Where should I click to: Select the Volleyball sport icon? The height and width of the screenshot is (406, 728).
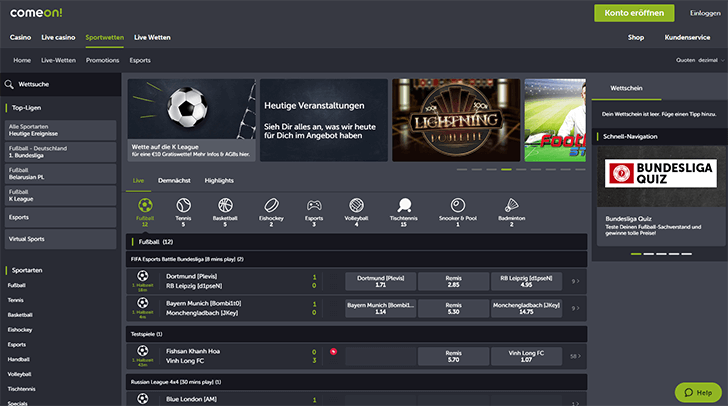357,205
